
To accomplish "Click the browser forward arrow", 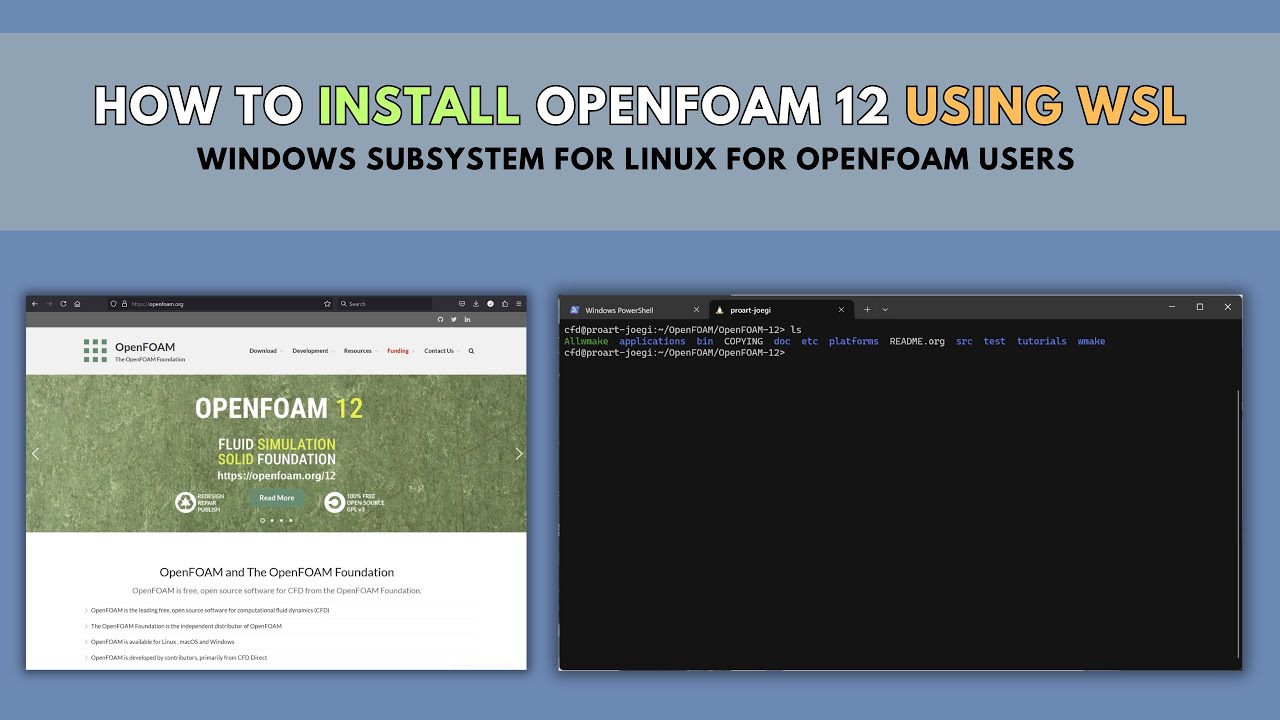I will coord(49,303).
